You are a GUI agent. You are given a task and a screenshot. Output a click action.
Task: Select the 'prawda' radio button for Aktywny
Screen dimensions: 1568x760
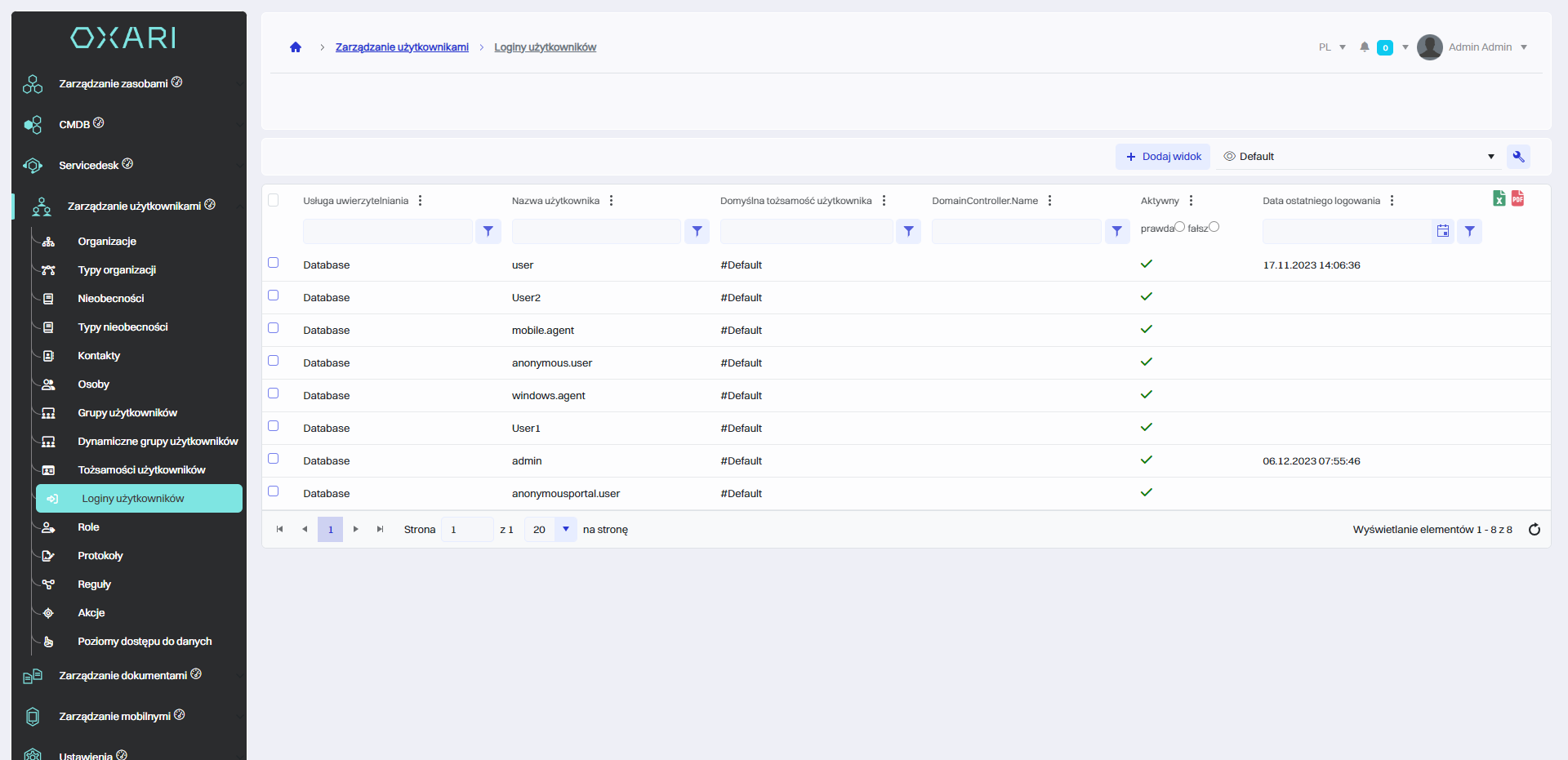pyautogui.click(x=1179, y=227)
